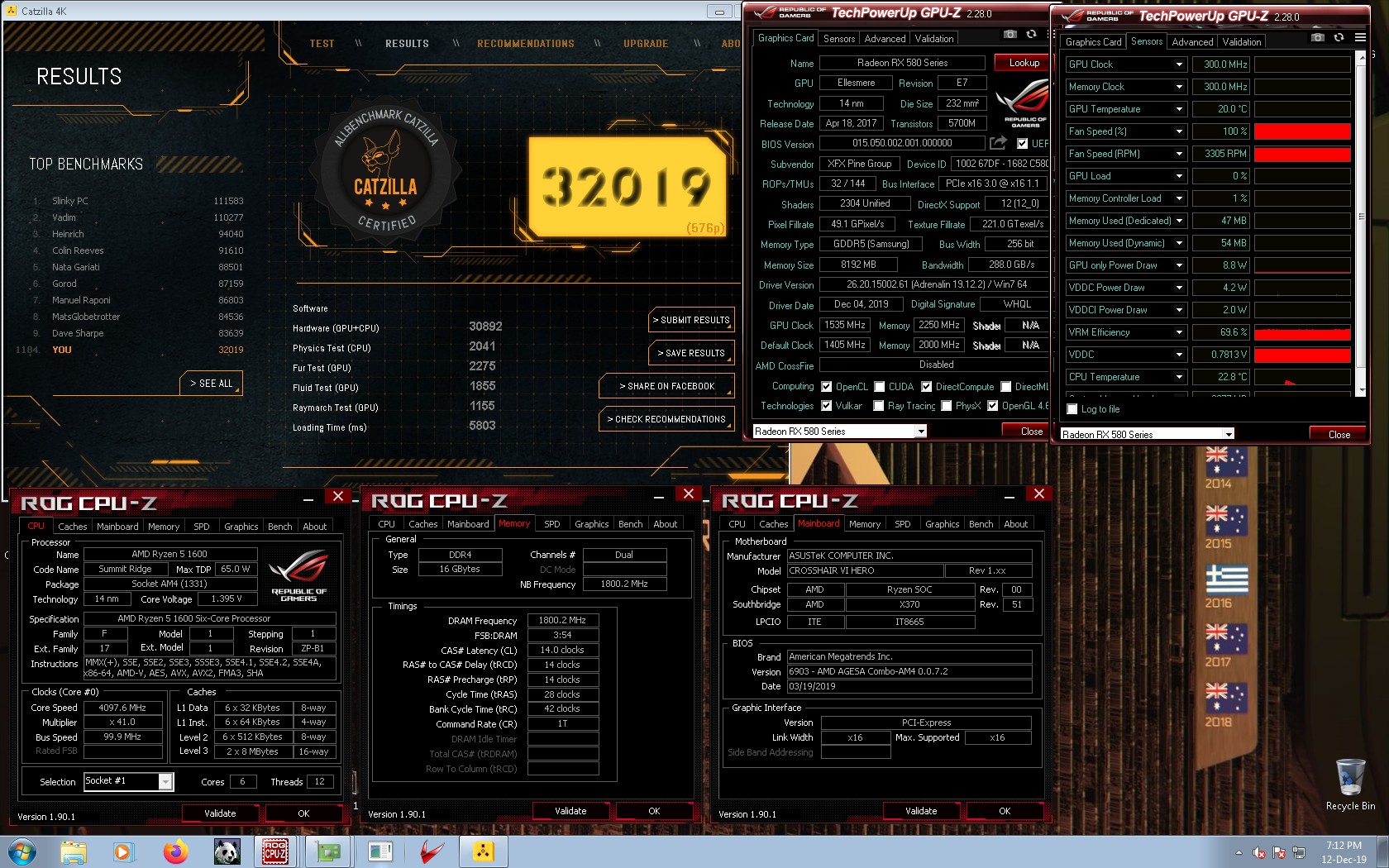Image resolution: width=1389 pixels, height=868 pixels.
Task: Click the red ROG wing taskbar icon
Action: [x=431, y=851]
